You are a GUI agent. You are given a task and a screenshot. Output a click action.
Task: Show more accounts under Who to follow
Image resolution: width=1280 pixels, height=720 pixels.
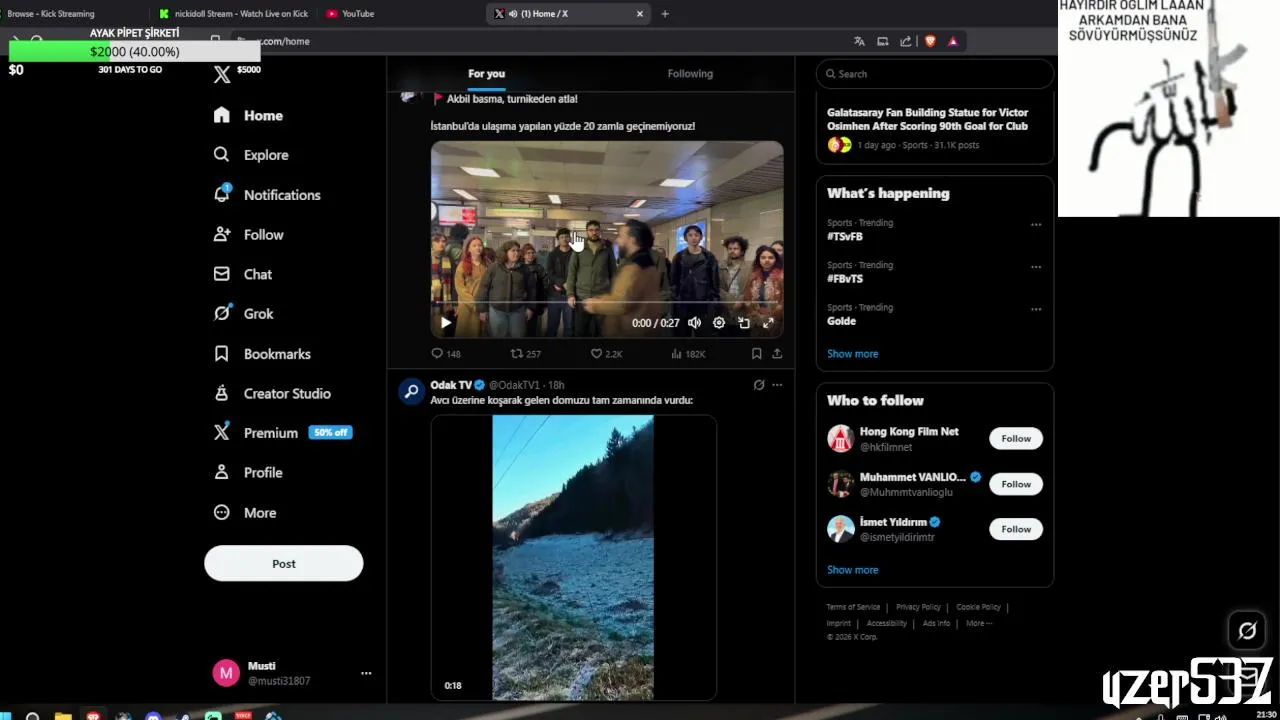852,570
